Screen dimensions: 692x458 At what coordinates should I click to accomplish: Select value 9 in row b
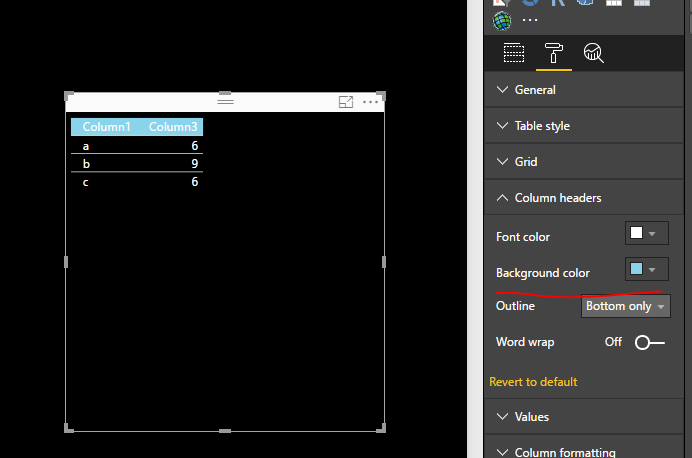(195, 164)
